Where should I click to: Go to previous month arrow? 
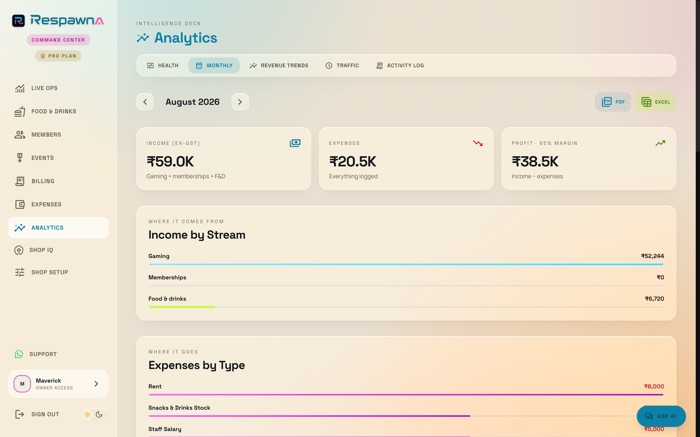pyautogui.click(x=145, y=102)
